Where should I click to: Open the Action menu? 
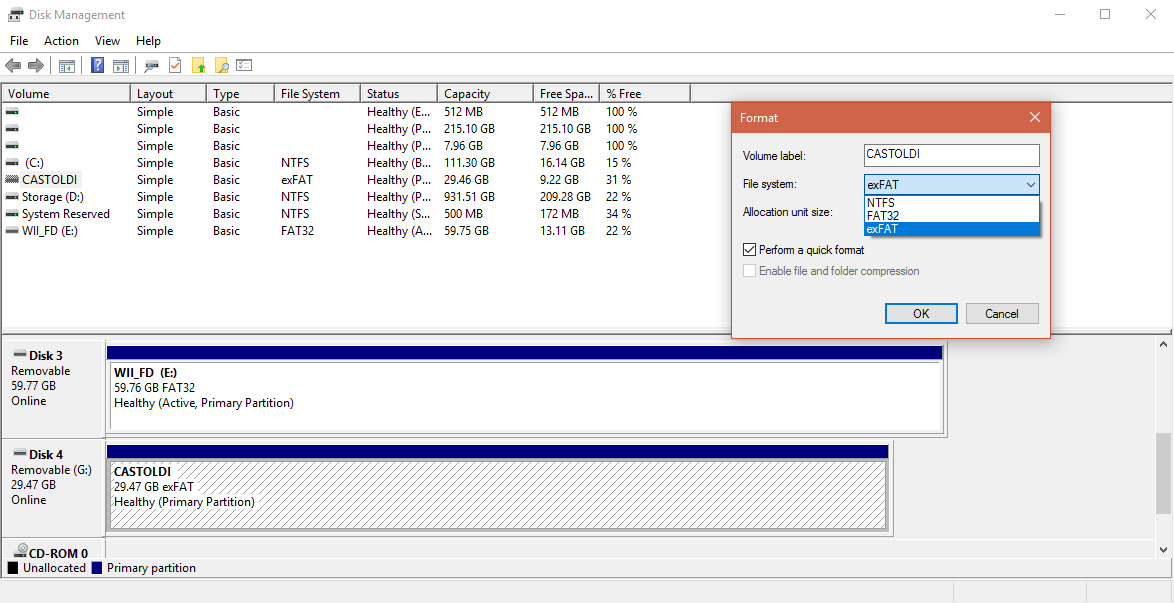pyautogui.click(x=61, y=41)
